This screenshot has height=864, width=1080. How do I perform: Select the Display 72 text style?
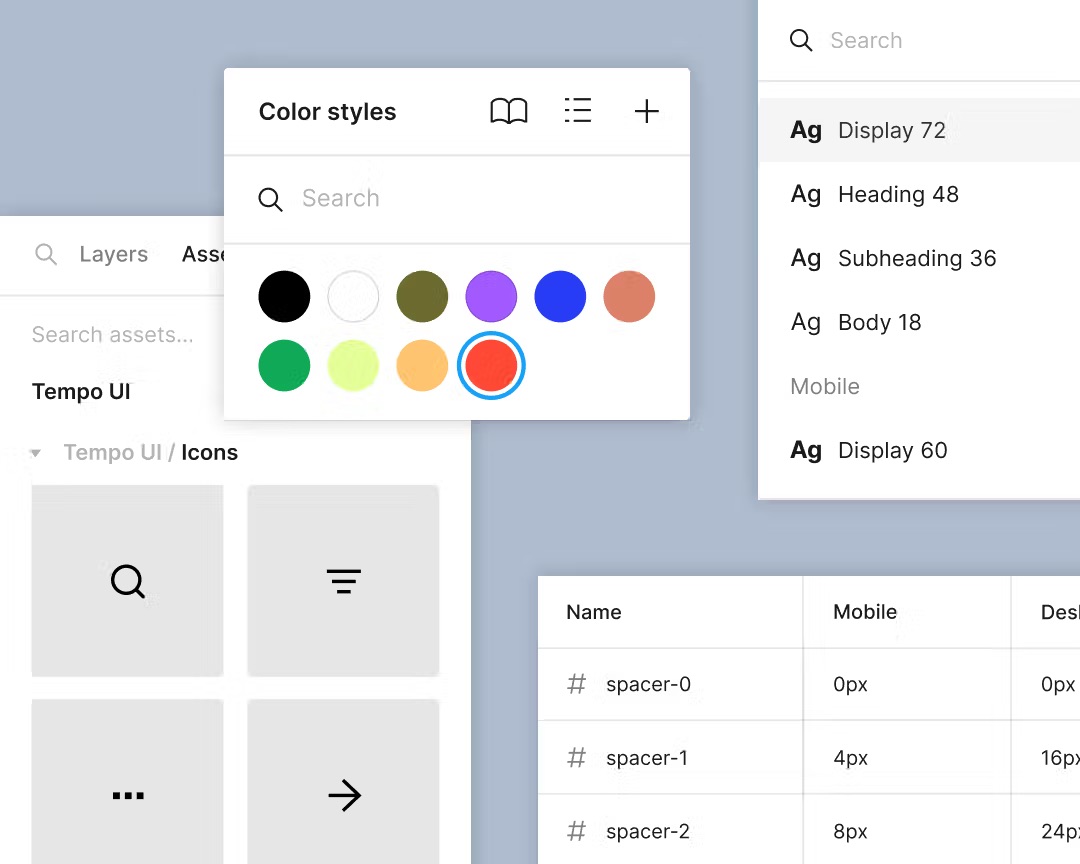(891, 130)
